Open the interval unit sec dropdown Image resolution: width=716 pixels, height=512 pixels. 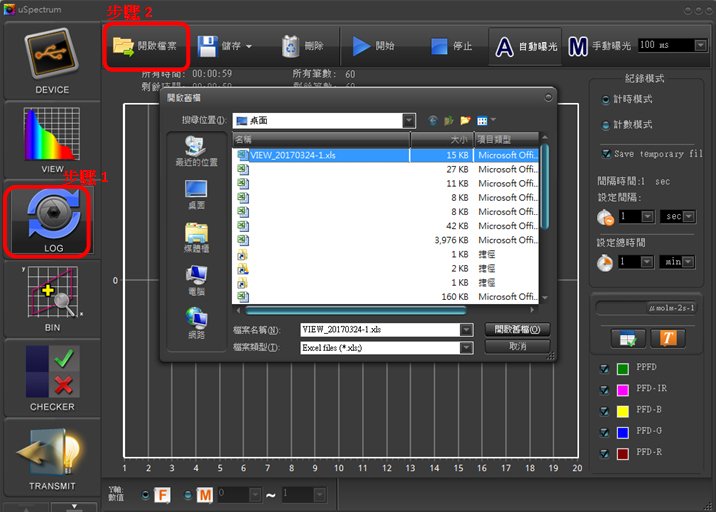pos(689,216)
